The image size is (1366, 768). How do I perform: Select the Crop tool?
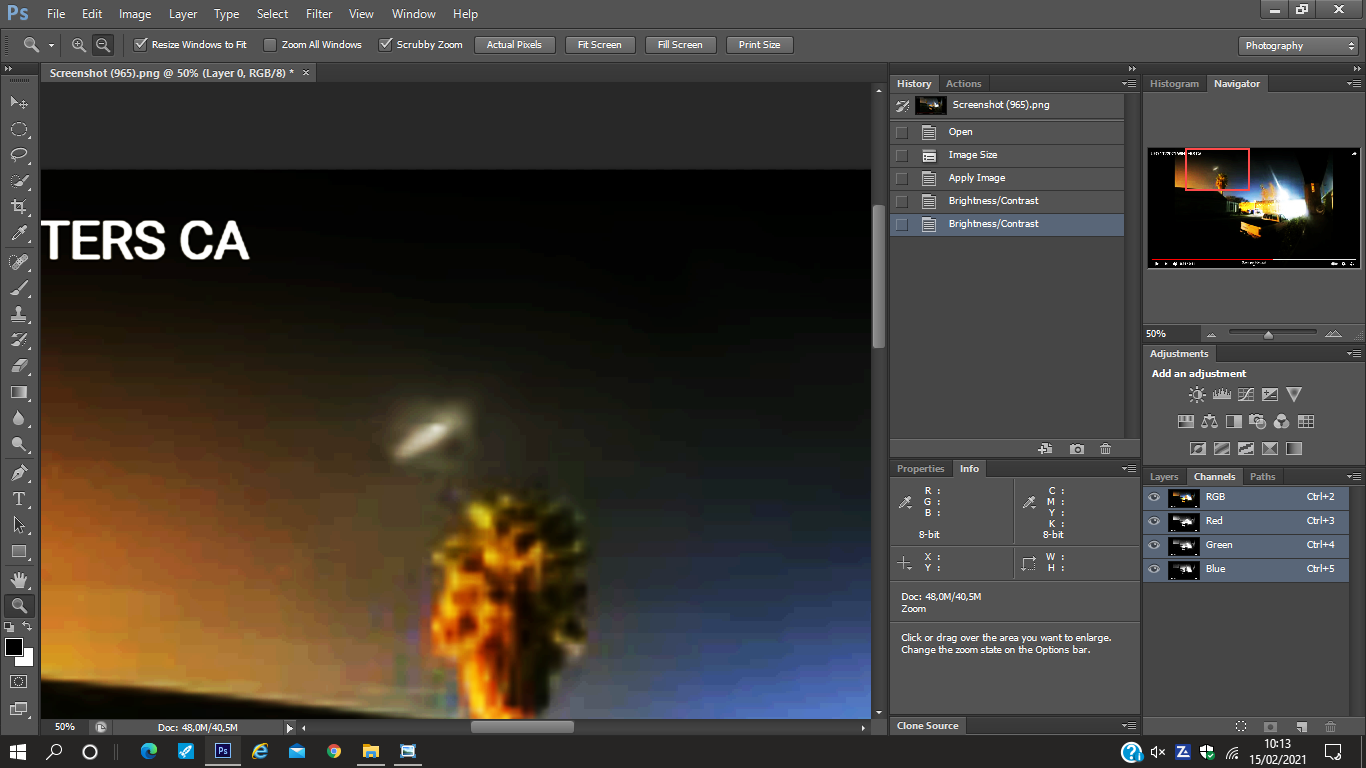[x=18, y=207]
